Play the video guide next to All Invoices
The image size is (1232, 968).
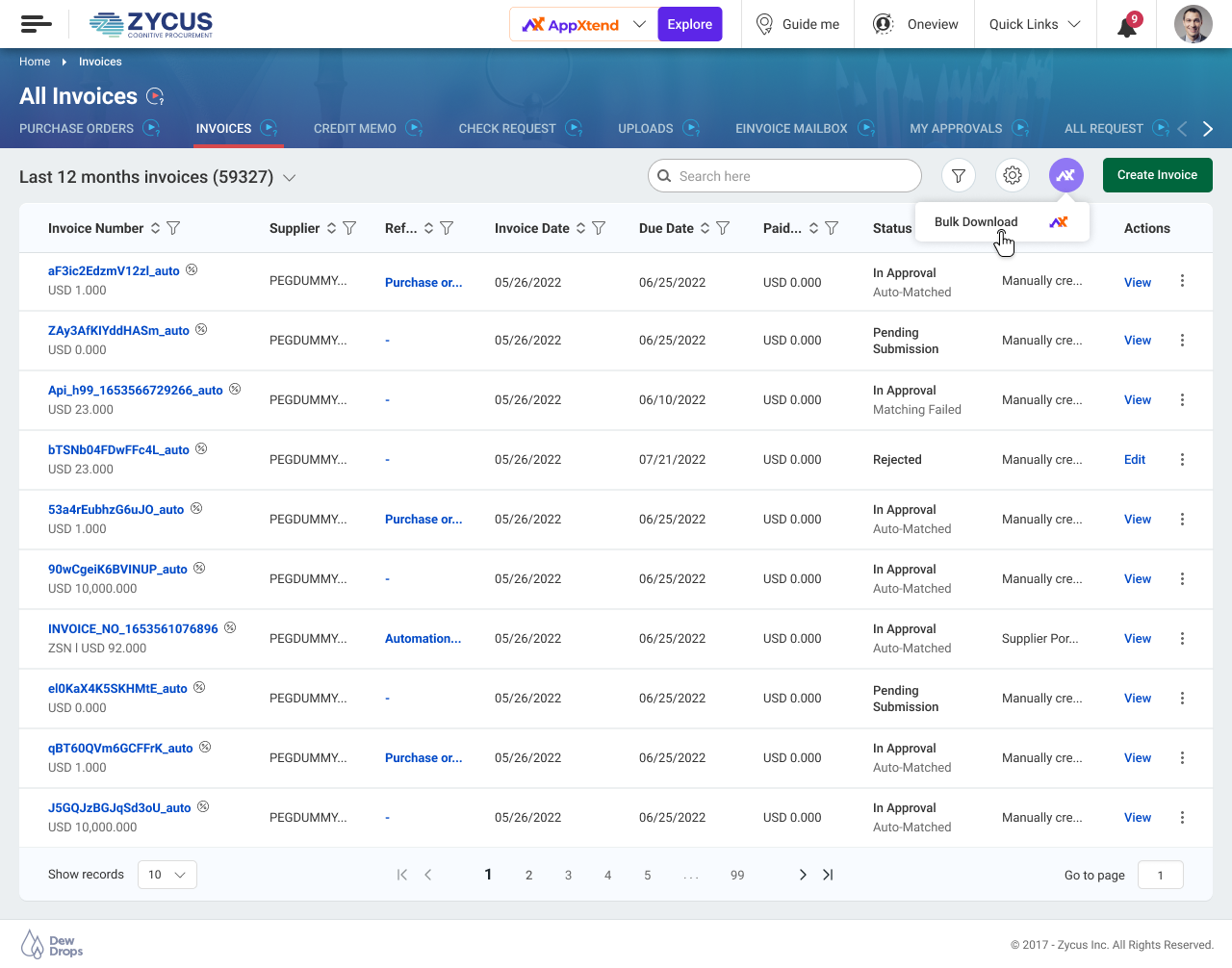click(x=155, y=96)
